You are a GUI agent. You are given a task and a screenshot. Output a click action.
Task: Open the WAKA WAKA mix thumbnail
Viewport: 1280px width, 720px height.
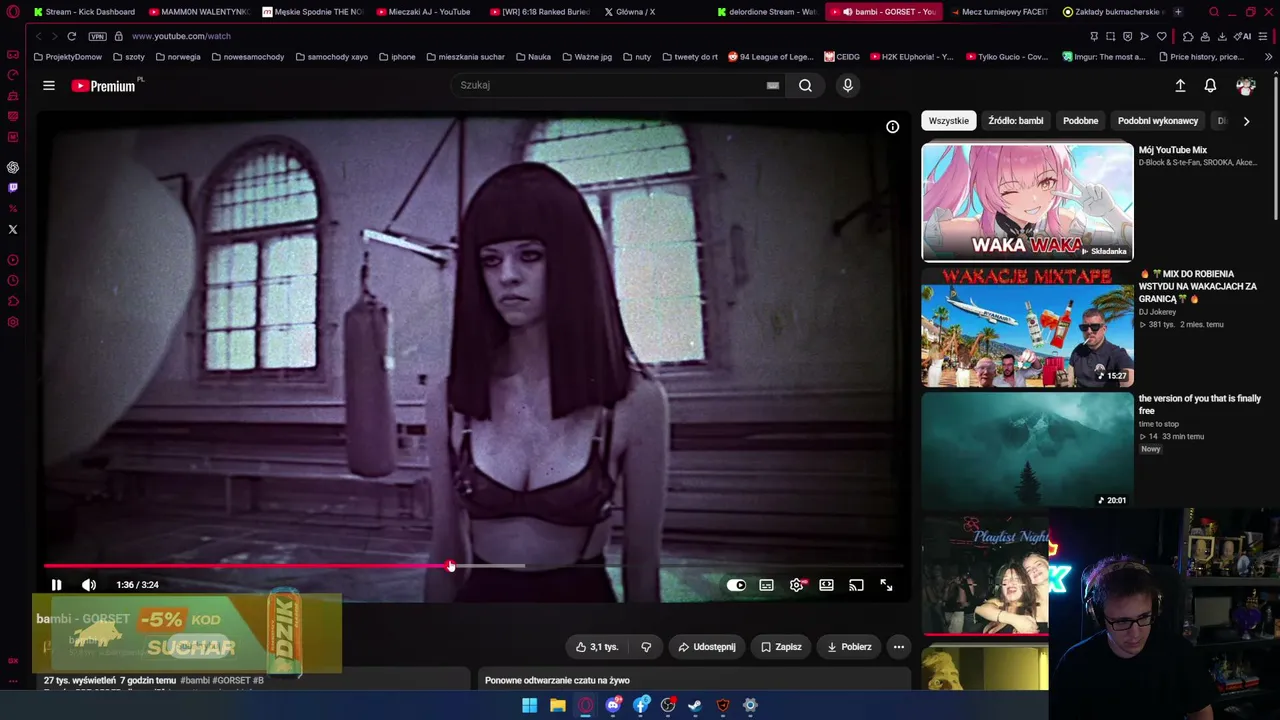[1027, 202]
